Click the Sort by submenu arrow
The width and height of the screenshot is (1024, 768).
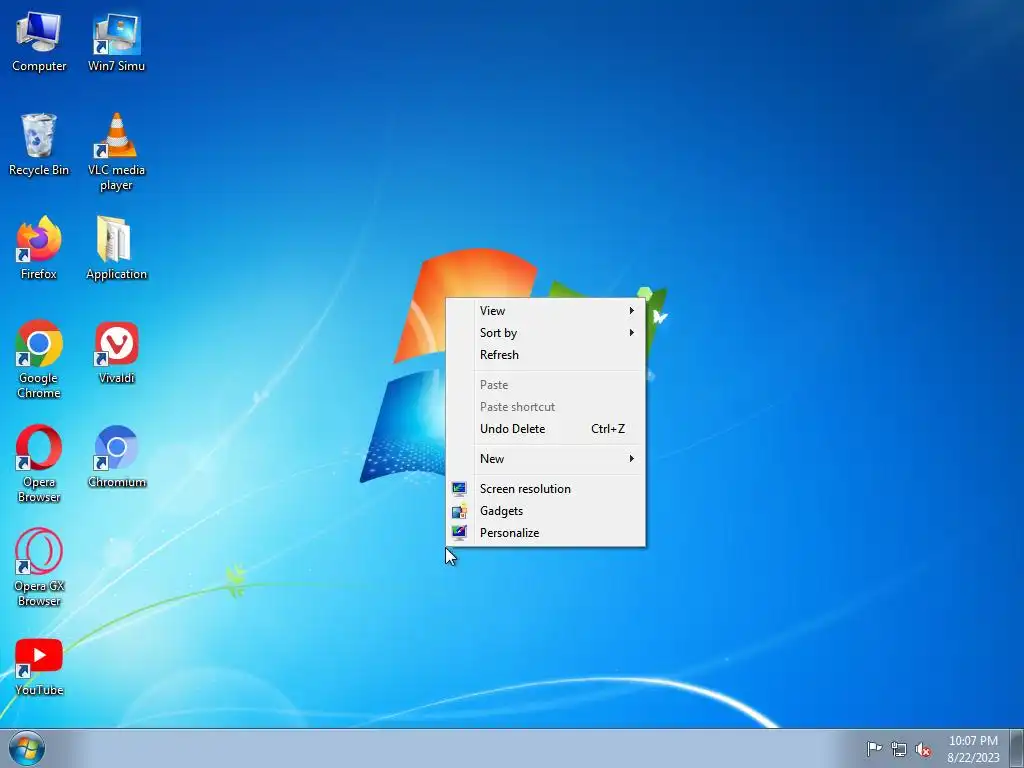pos(632,333)
